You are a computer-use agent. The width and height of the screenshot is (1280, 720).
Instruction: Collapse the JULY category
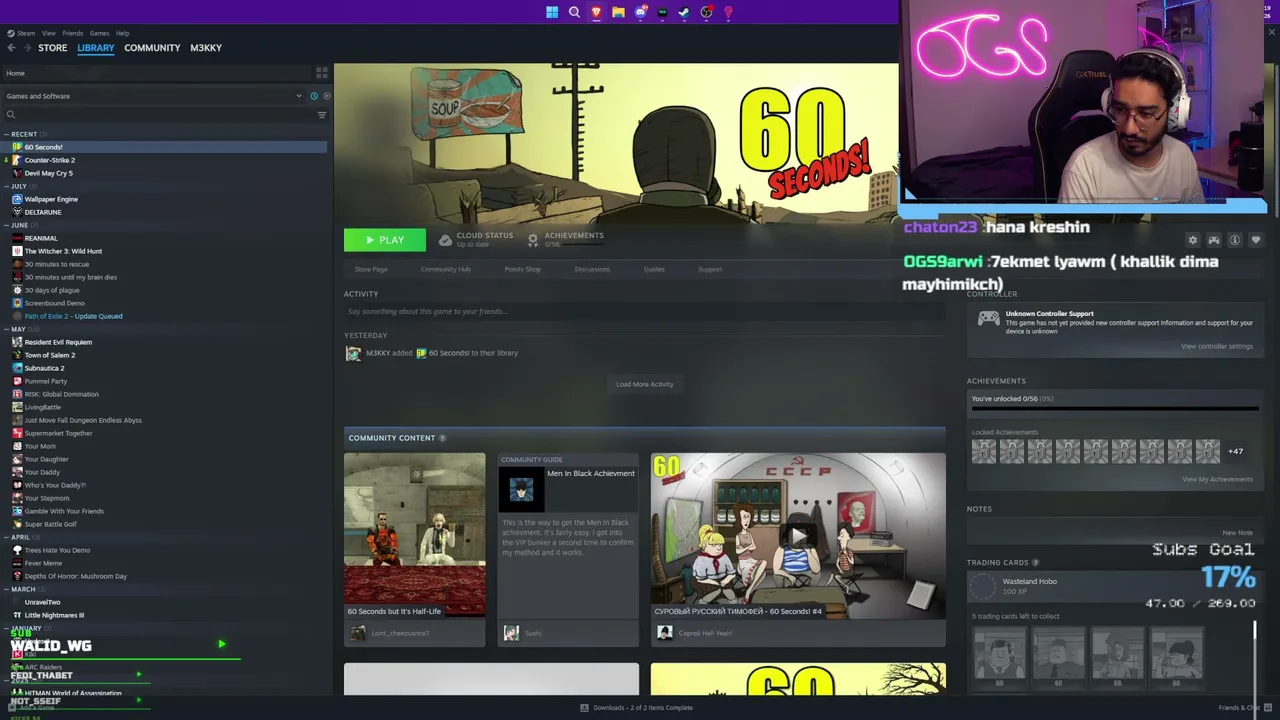point(6,186)
